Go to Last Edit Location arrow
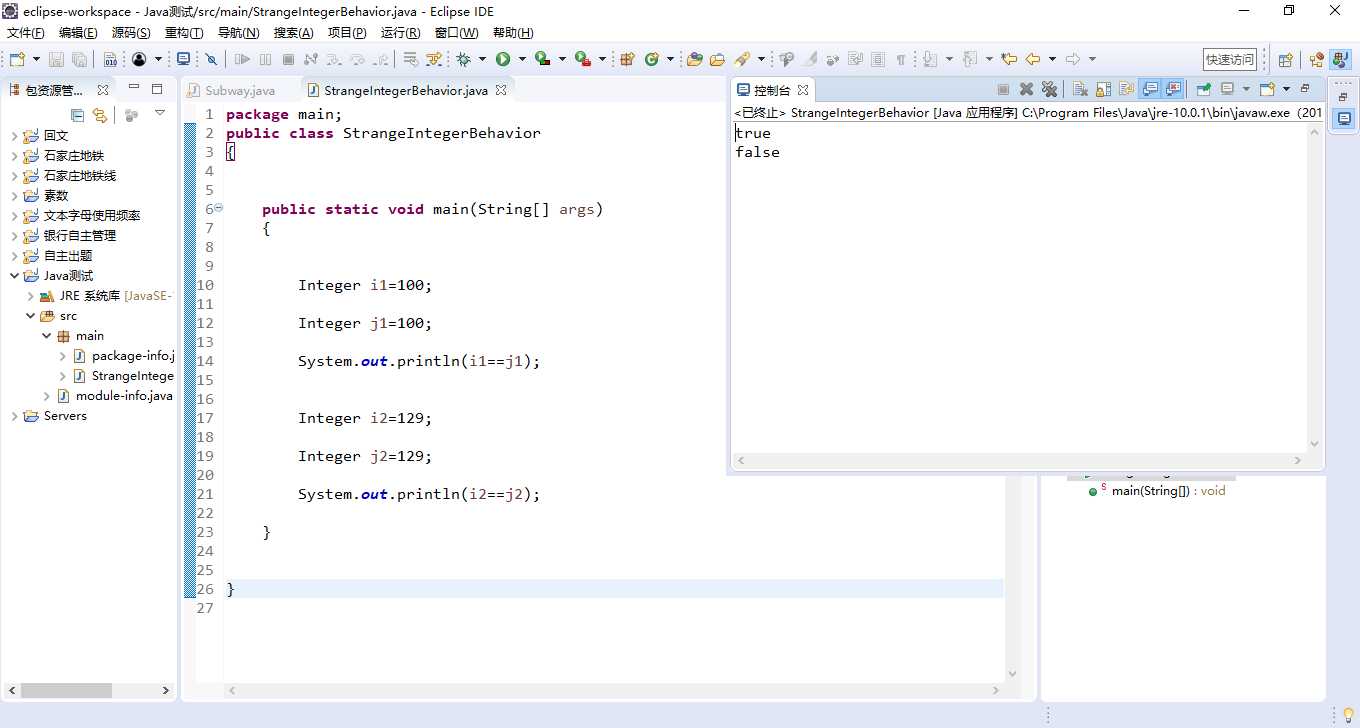The height and width of the screenshot is (728, 1360). pos(1009,59)
